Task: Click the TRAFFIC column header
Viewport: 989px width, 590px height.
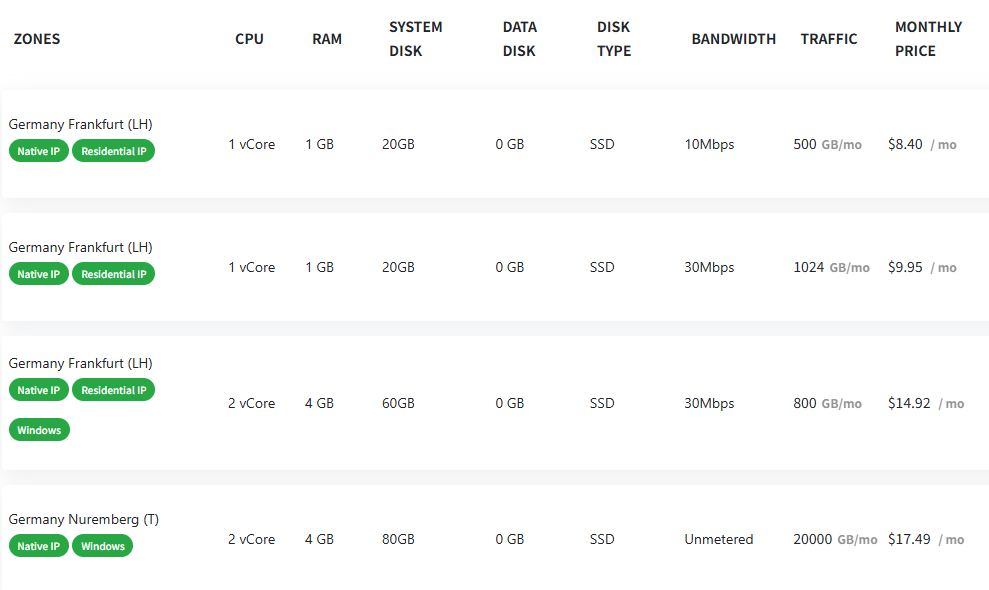Action: [829, 39]
